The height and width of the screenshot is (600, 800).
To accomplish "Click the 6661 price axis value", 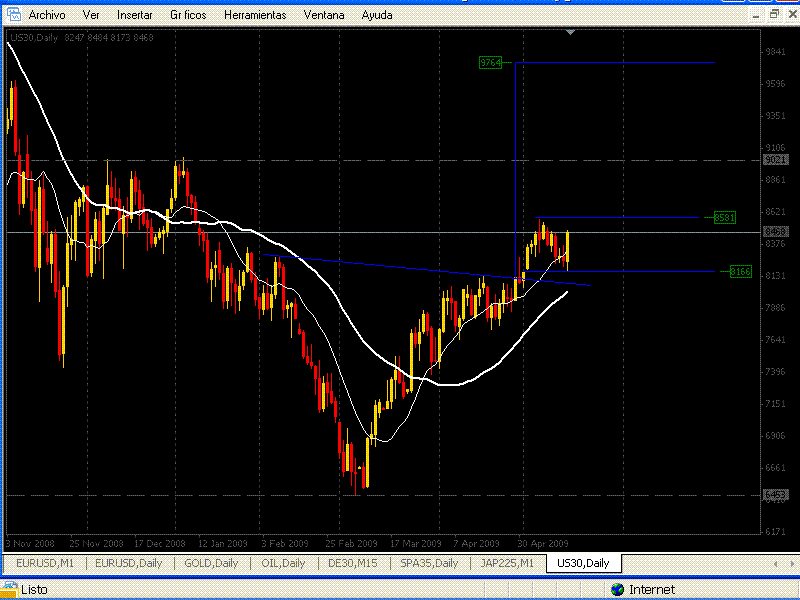I will [x=776, y=467].
